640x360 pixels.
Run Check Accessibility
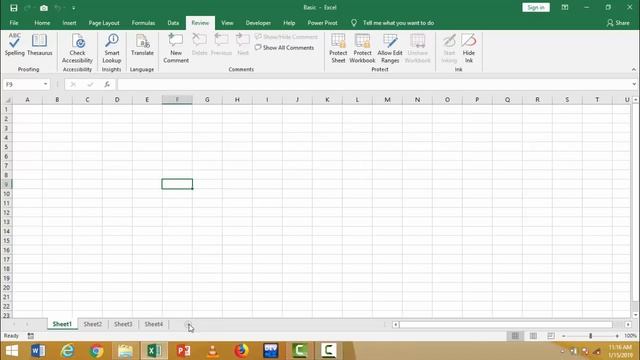[77, 48]
